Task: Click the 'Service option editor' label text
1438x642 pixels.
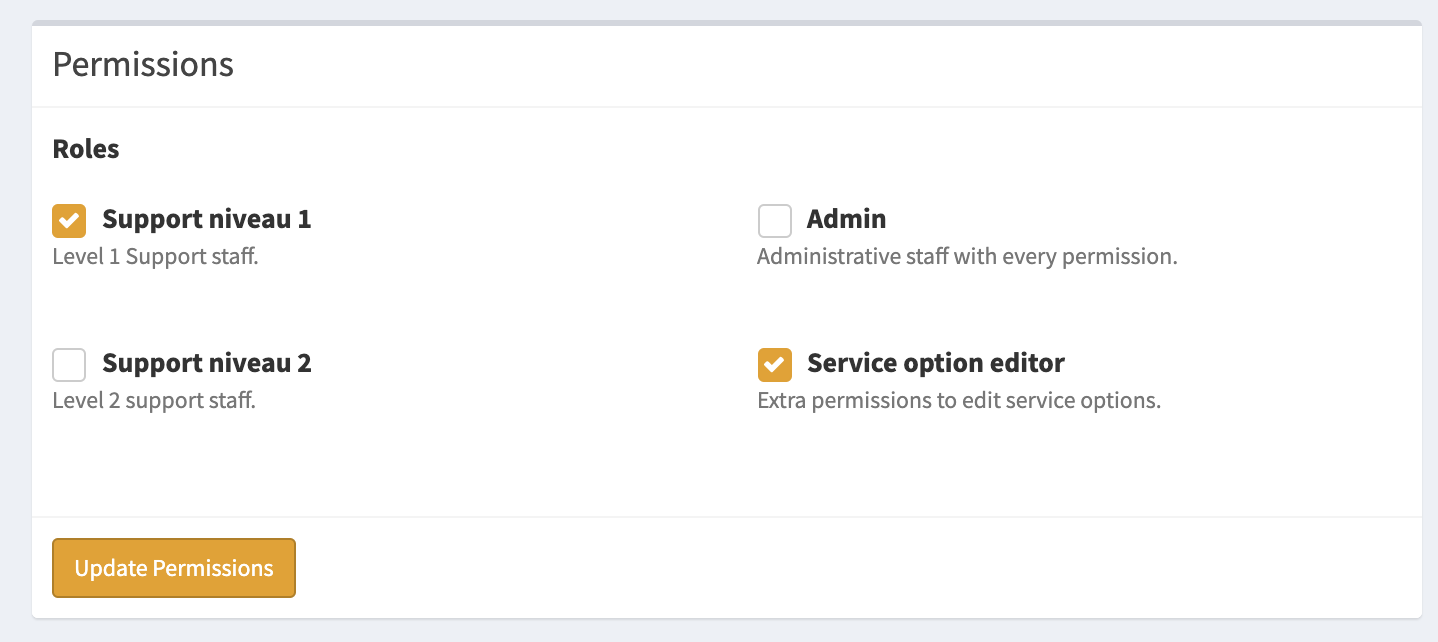Action: (935, 363)
